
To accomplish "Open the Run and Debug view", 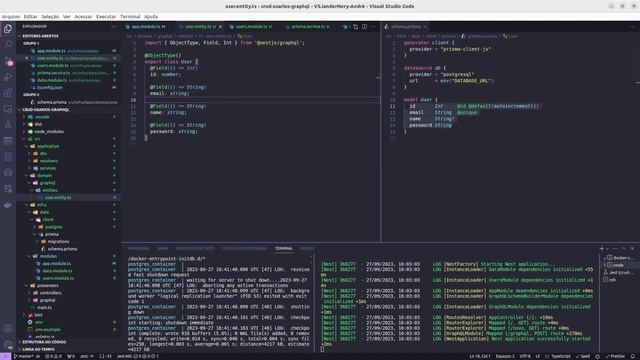I will pyautogui.click(x=8, y=77).
